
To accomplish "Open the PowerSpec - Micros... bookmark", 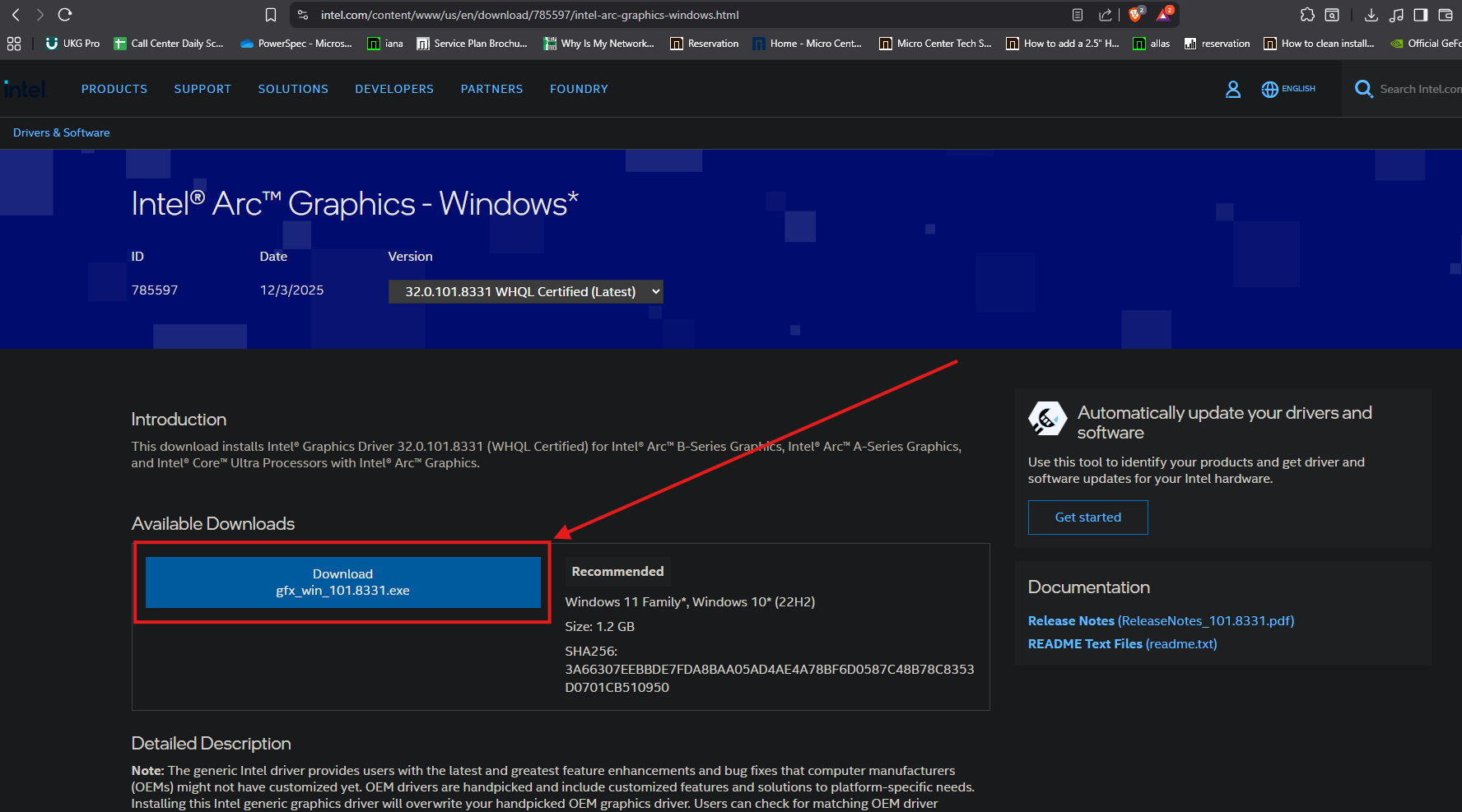I will 296,44.
